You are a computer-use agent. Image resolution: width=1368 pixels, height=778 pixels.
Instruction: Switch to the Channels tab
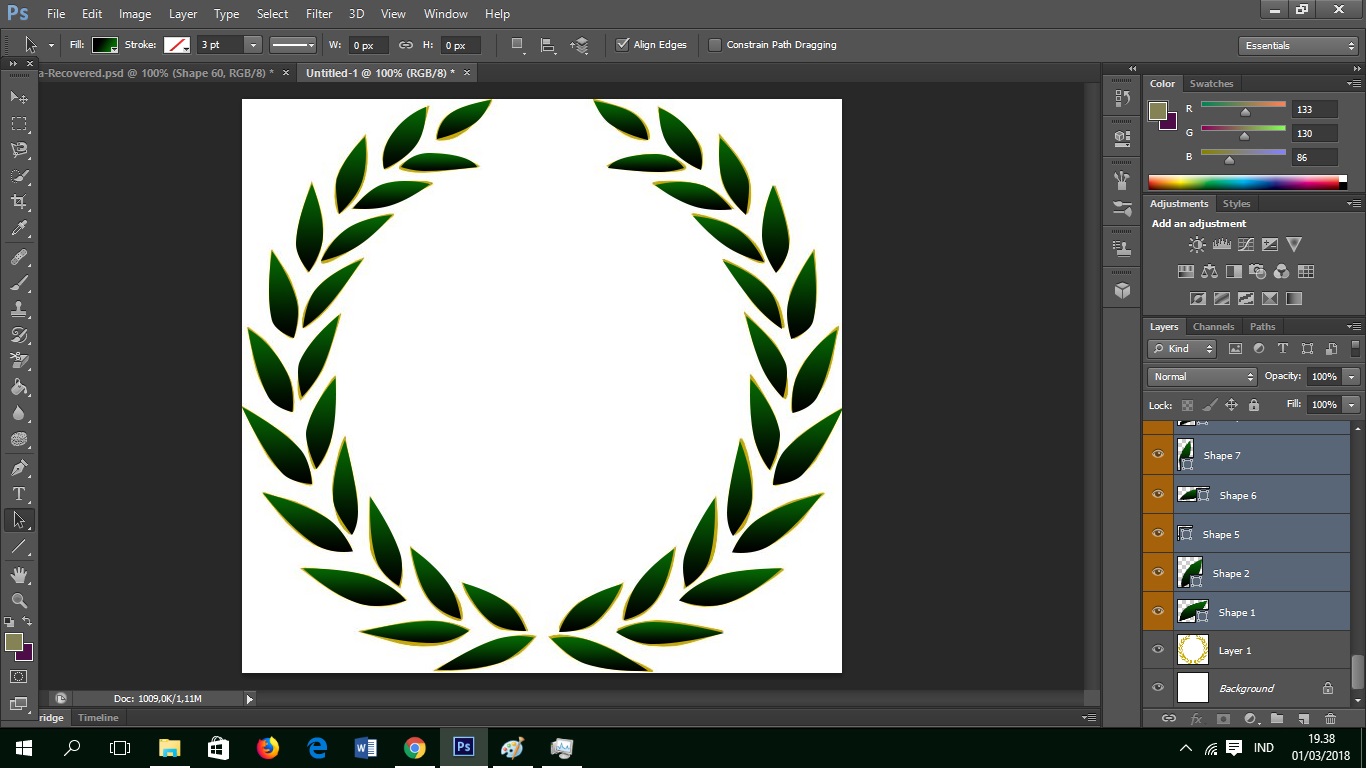click(x=1213, y=327)
